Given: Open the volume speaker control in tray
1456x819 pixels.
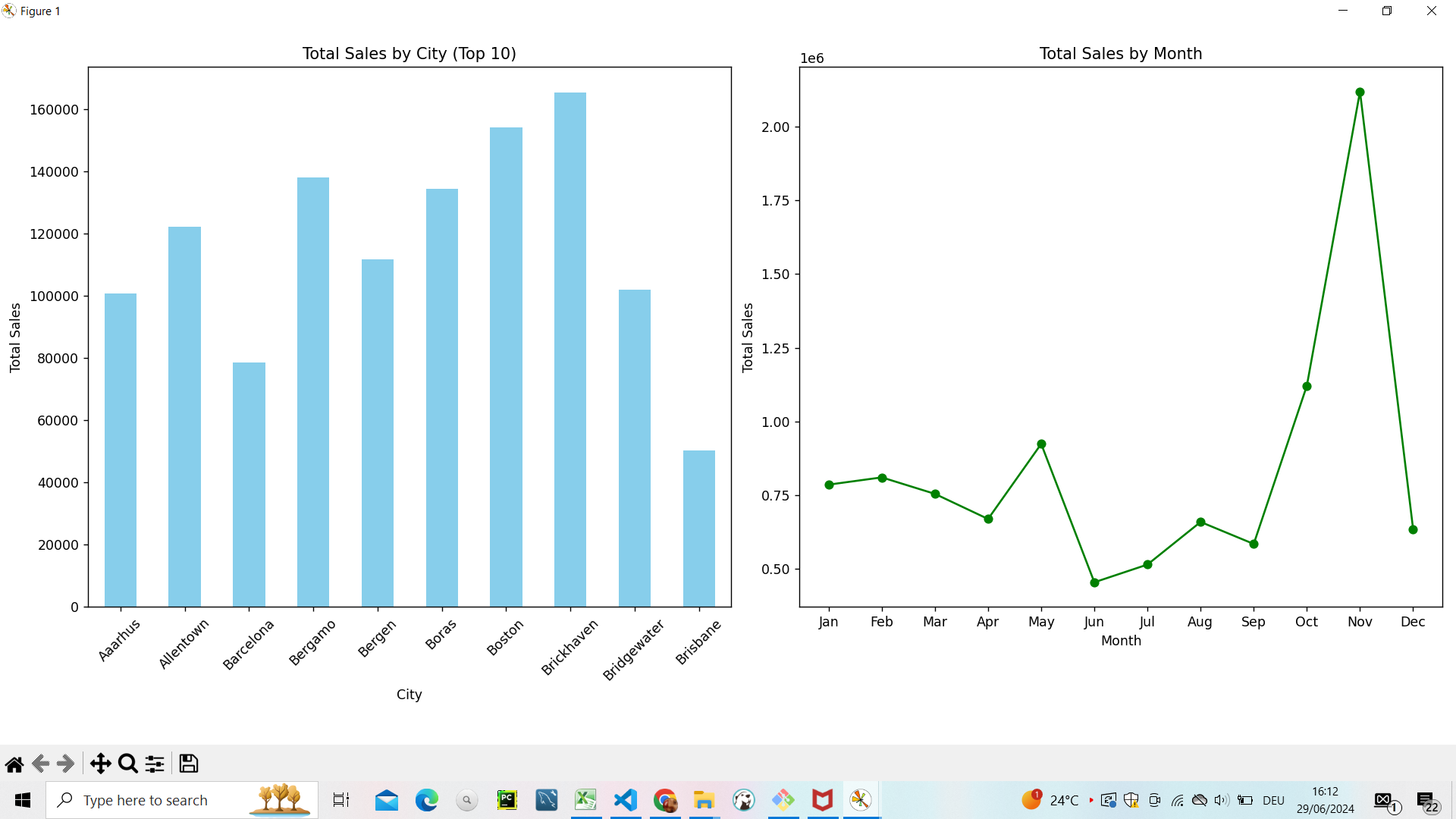Looking at the screenshot, I should pyautogui.click(x=1221, y=800).
